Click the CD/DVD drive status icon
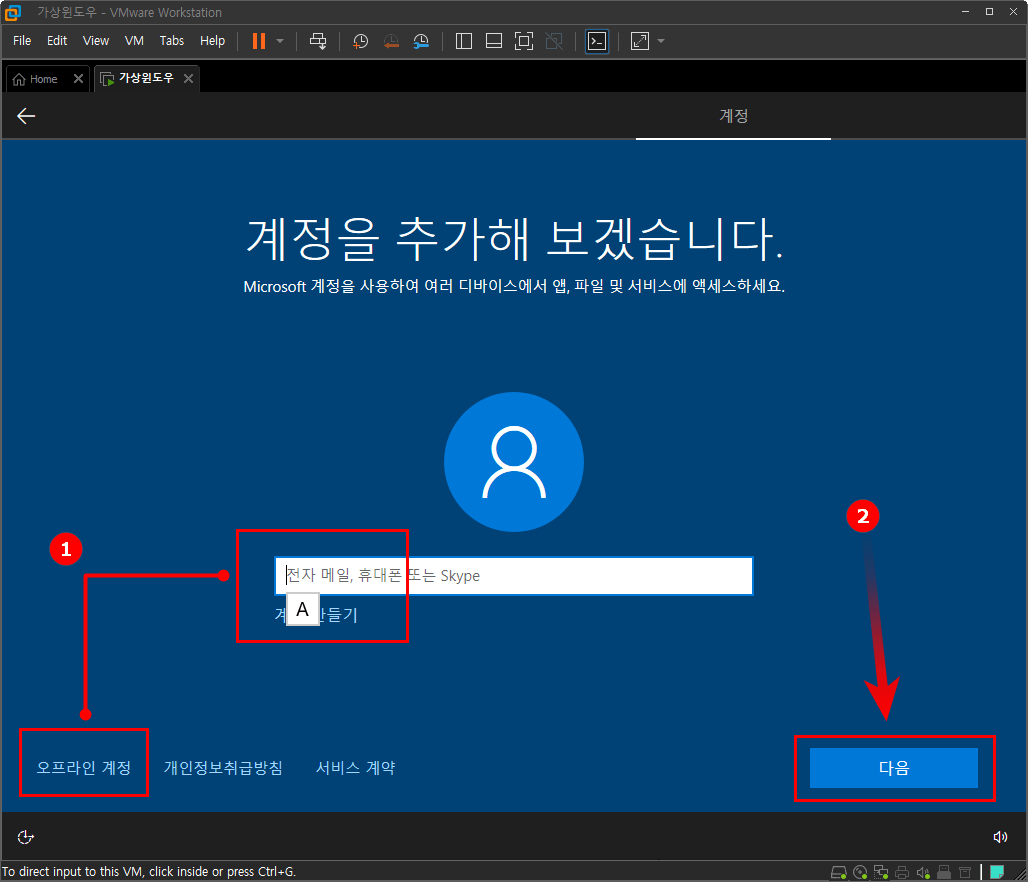The height and width of the screenshot is (882, 1028). pyautogui.click(x=860, y=872)
